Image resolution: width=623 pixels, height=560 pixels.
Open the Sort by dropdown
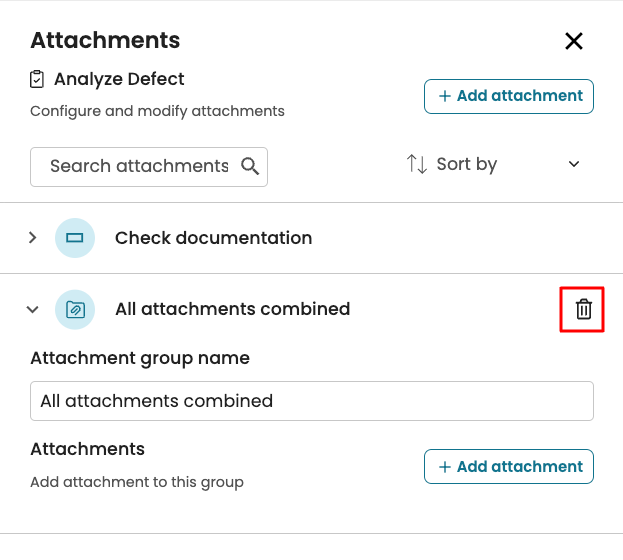pyautogui.click(x=493, y=164)
